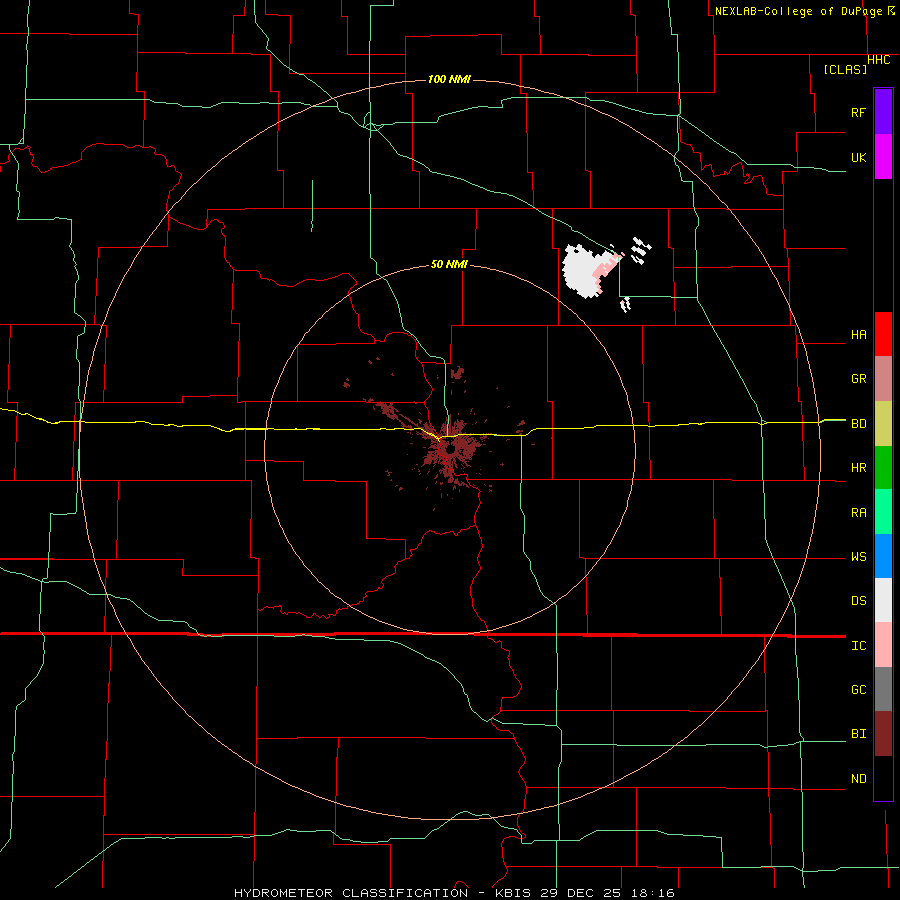The image size is (900, 900).
Task: Click the HHC product label
Action: point(878,60)
